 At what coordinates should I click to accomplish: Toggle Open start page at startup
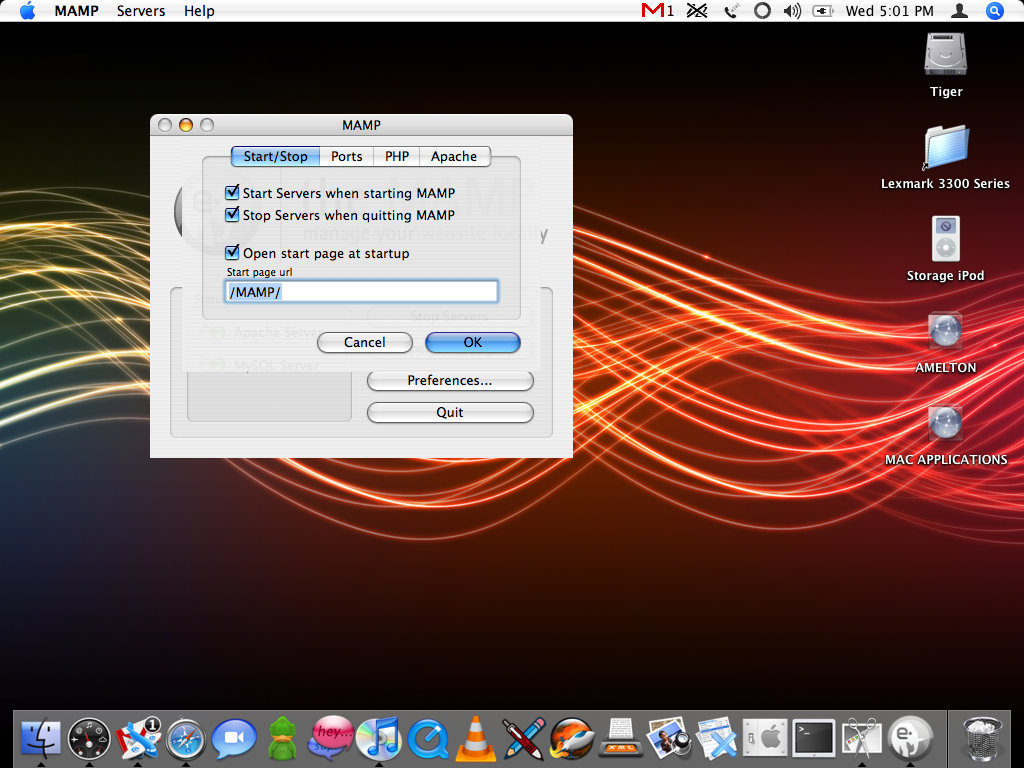point(232,252)
